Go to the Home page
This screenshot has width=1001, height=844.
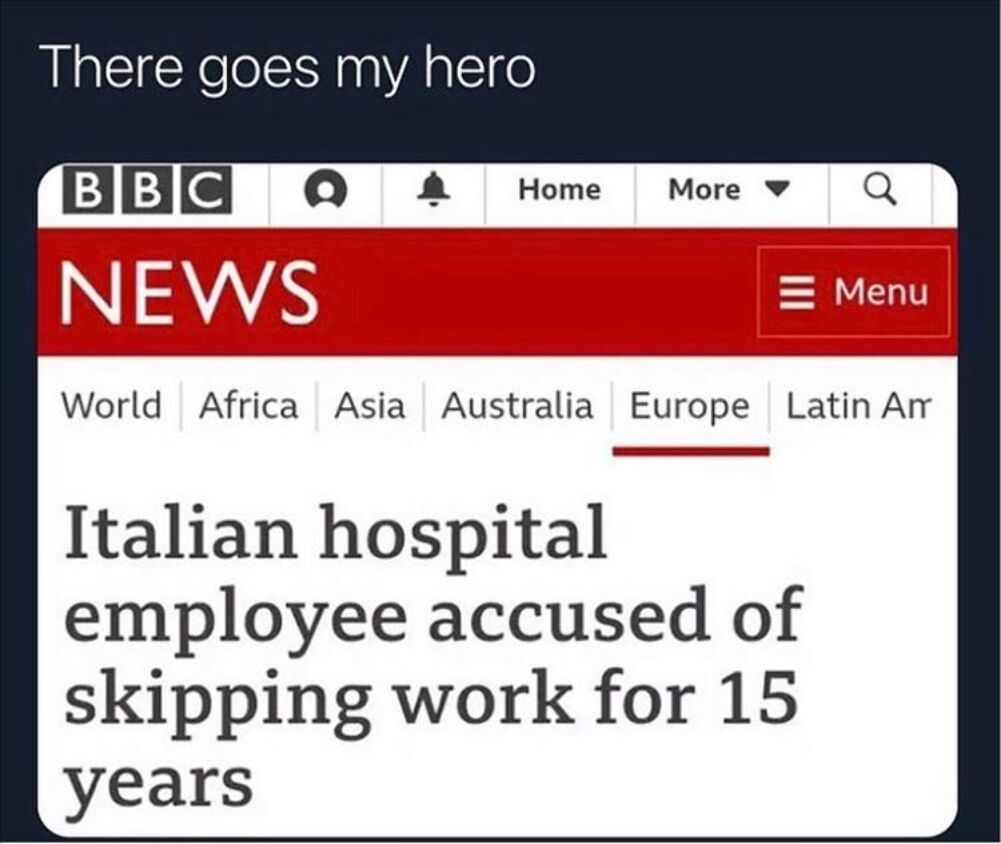(558, 190)
